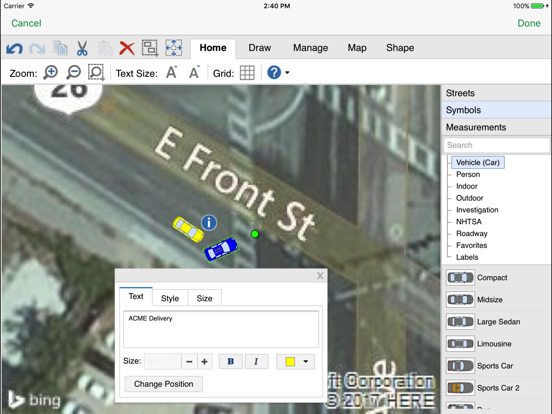Viewport: 552px width, 414px height.
Task: Click the Zoom Out magnifier
Action: pyautogui.click(x=74, y=73)
